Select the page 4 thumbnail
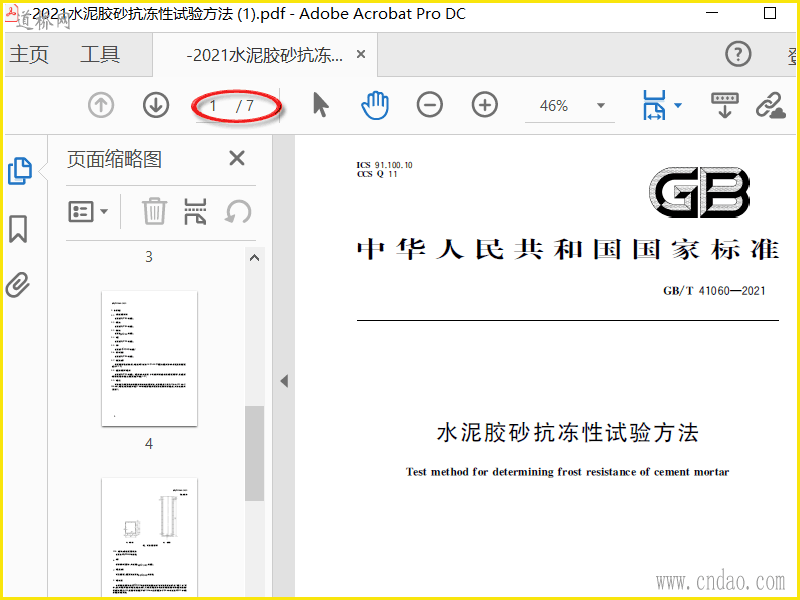Image resolution: width=800 pixels, height=600 pixels. coord(149,359)
